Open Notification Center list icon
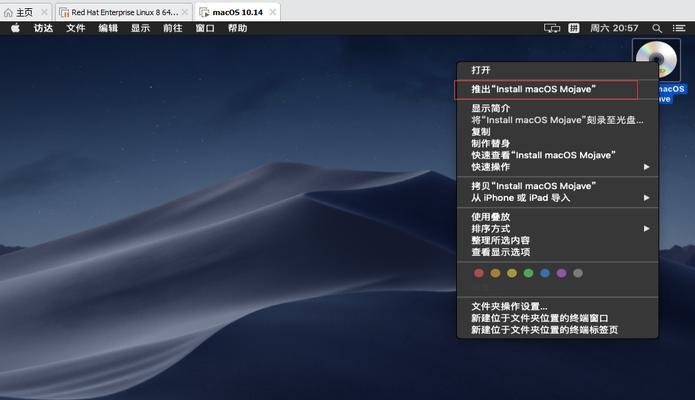 (679, 28)
